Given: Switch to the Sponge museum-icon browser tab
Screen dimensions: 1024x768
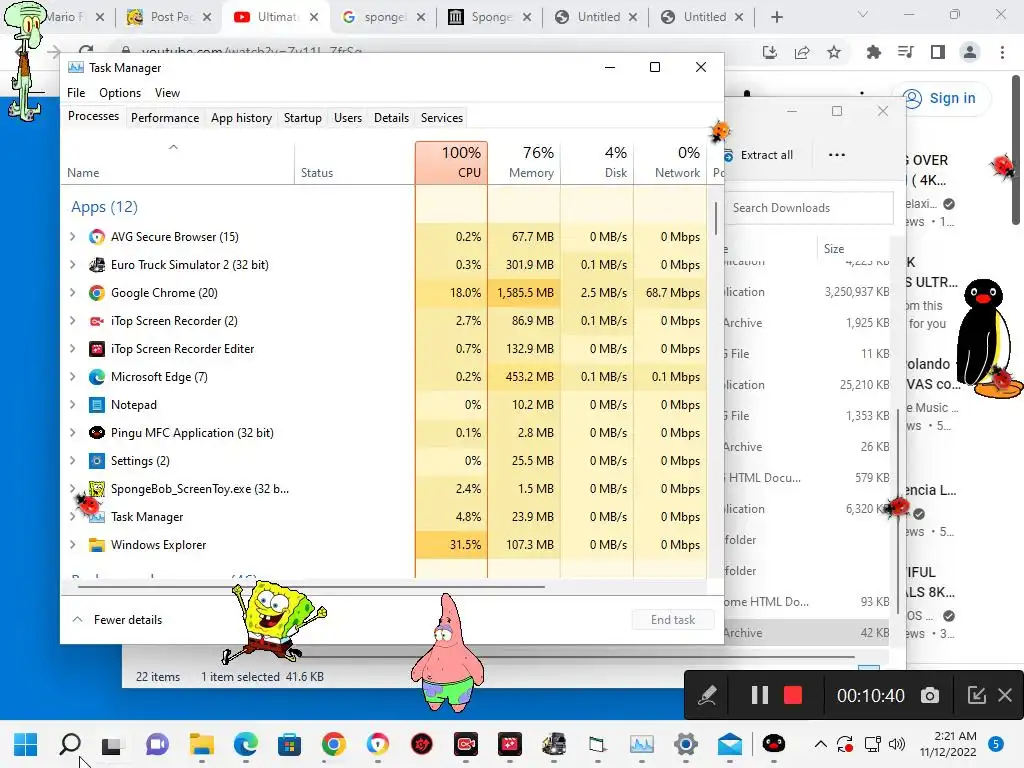Looking at the screenshot, I should pos(490,17).
